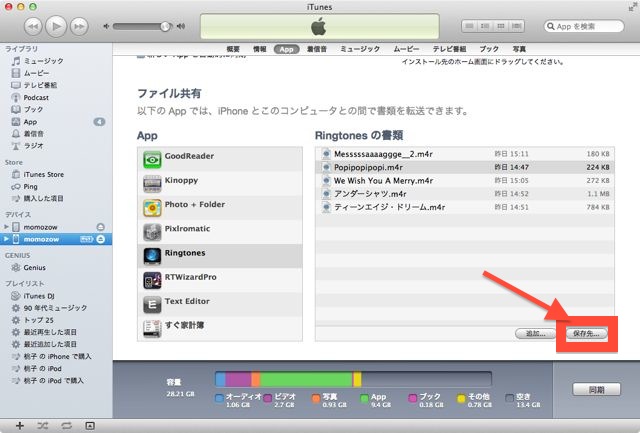640x433 pixels.
Task: Select the Messsssaaaaggge_2.m4r file
Action: pyautogui.click(x=465, y=154)
